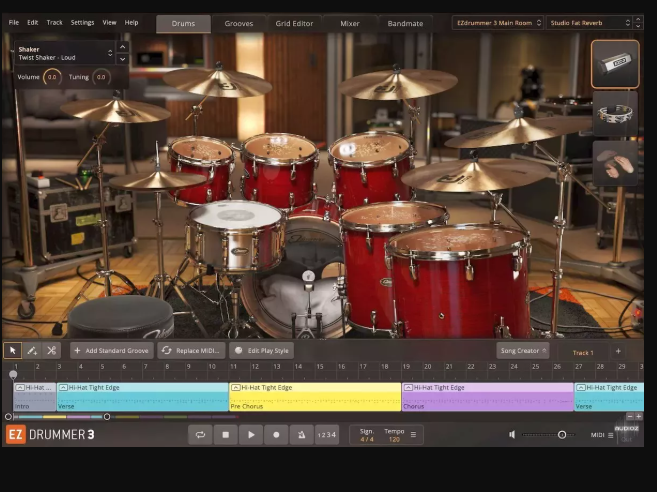Step to the next preset with the down arrow
Viewport: 657px width, 492px height.
pyautogui.click(x=638, y=26)
